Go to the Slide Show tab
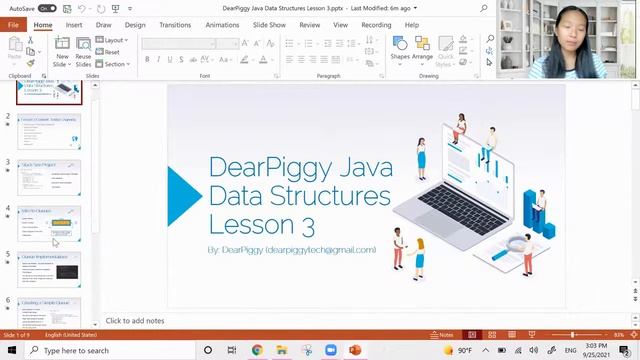 [x=269, y=25]
